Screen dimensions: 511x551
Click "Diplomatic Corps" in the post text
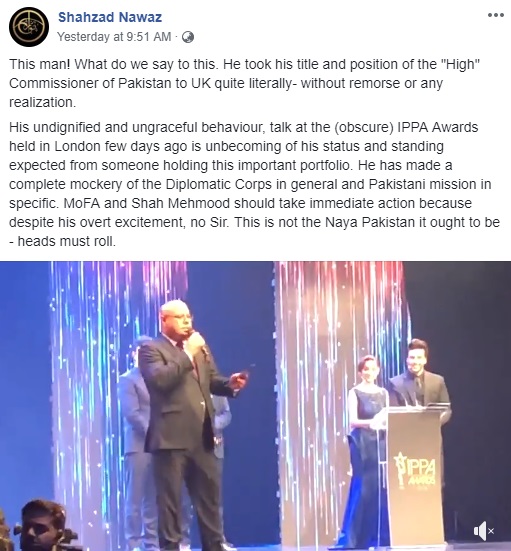pyautogui.click(x=219, y=184)
